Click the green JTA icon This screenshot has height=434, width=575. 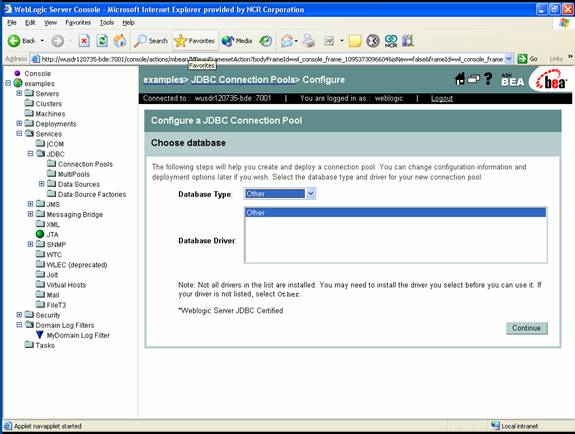point(40,234)
